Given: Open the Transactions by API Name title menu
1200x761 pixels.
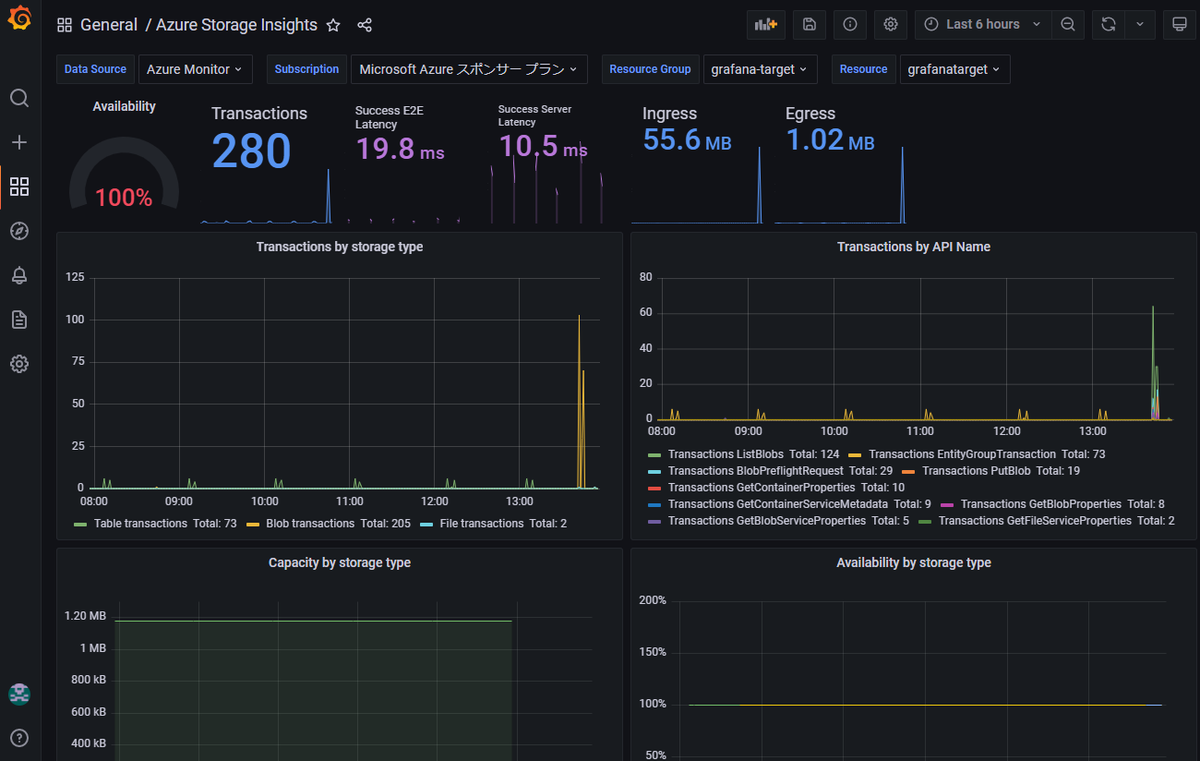Looking at the screenshot, I should click(x=913, y=247).
